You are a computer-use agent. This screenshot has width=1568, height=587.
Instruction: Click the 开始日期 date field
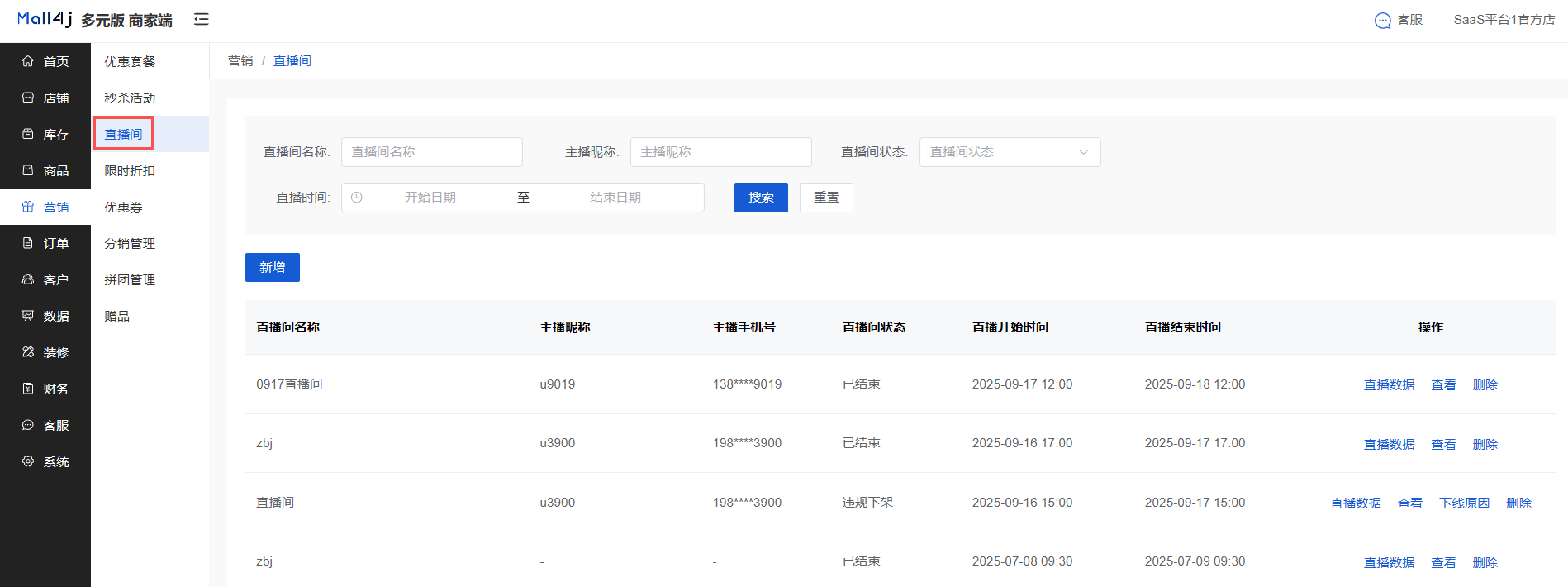coord(430,198)
